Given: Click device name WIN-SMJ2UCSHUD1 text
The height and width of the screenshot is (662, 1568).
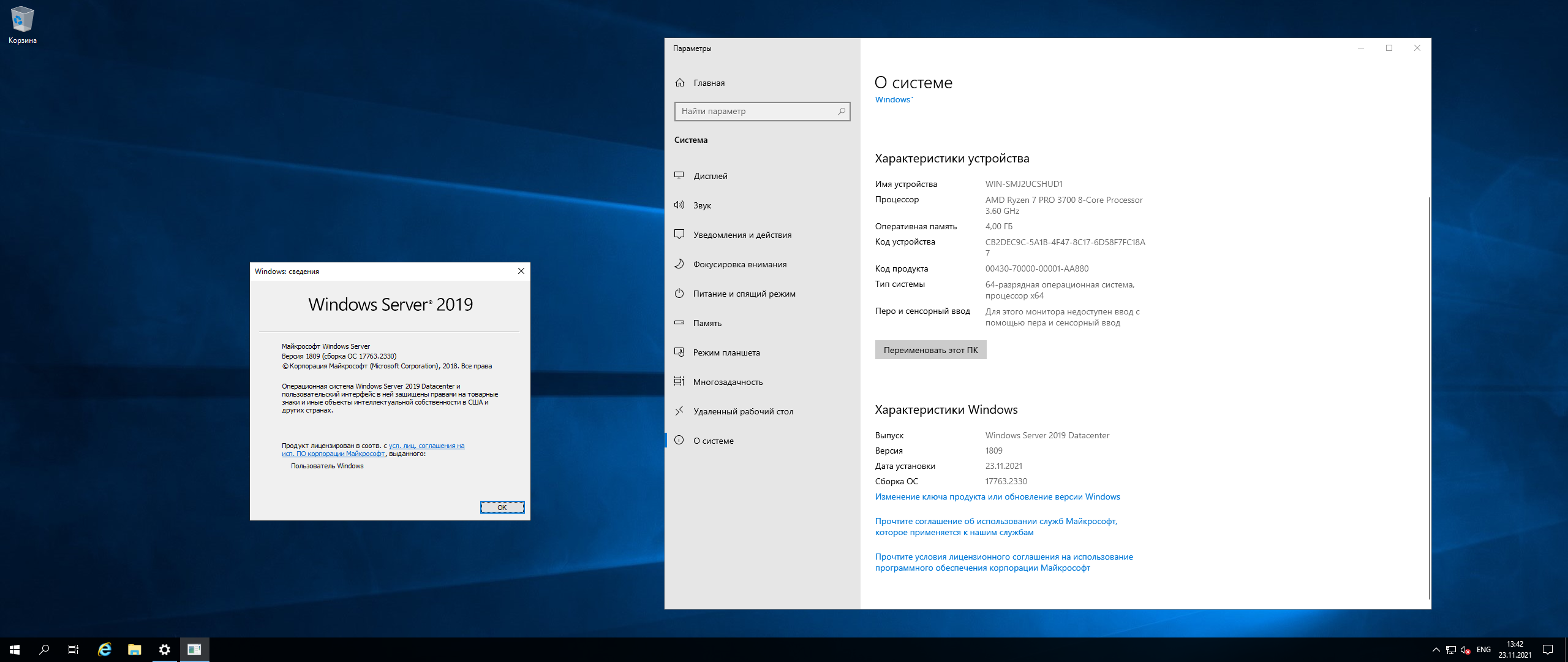Looking at the screenshot, I should (1023, 184).
